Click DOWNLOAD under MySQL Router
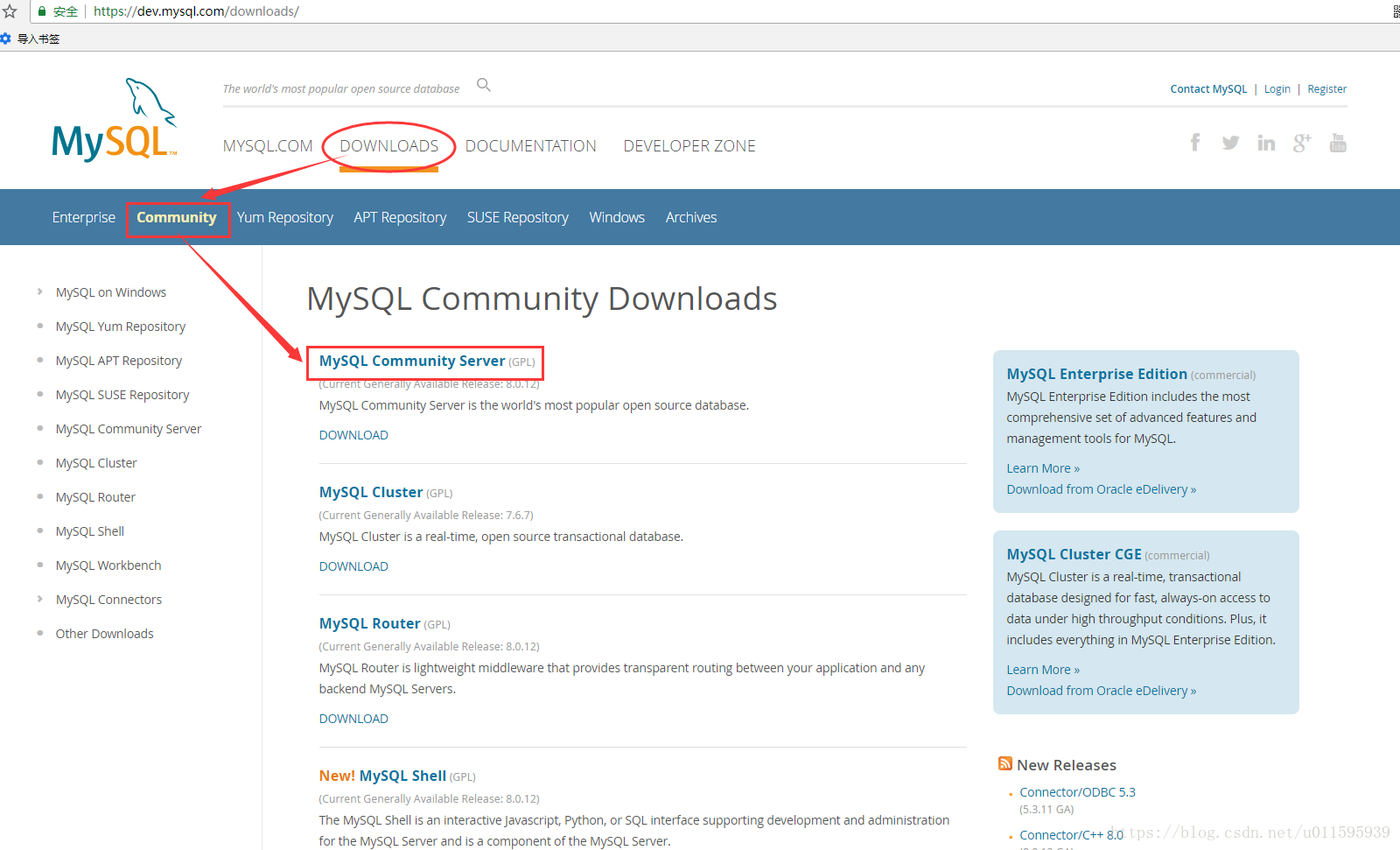 coord(353,719)
